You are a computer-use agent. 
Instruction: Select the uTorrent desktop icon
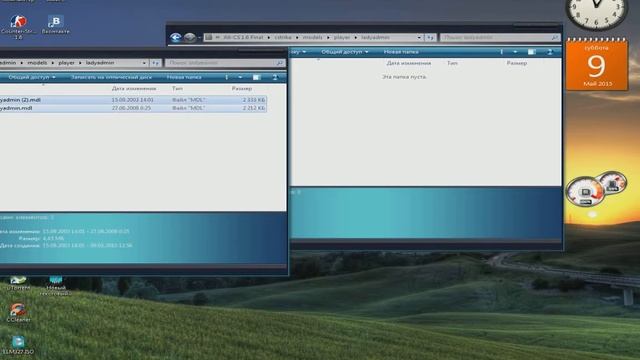click(18, 283)
